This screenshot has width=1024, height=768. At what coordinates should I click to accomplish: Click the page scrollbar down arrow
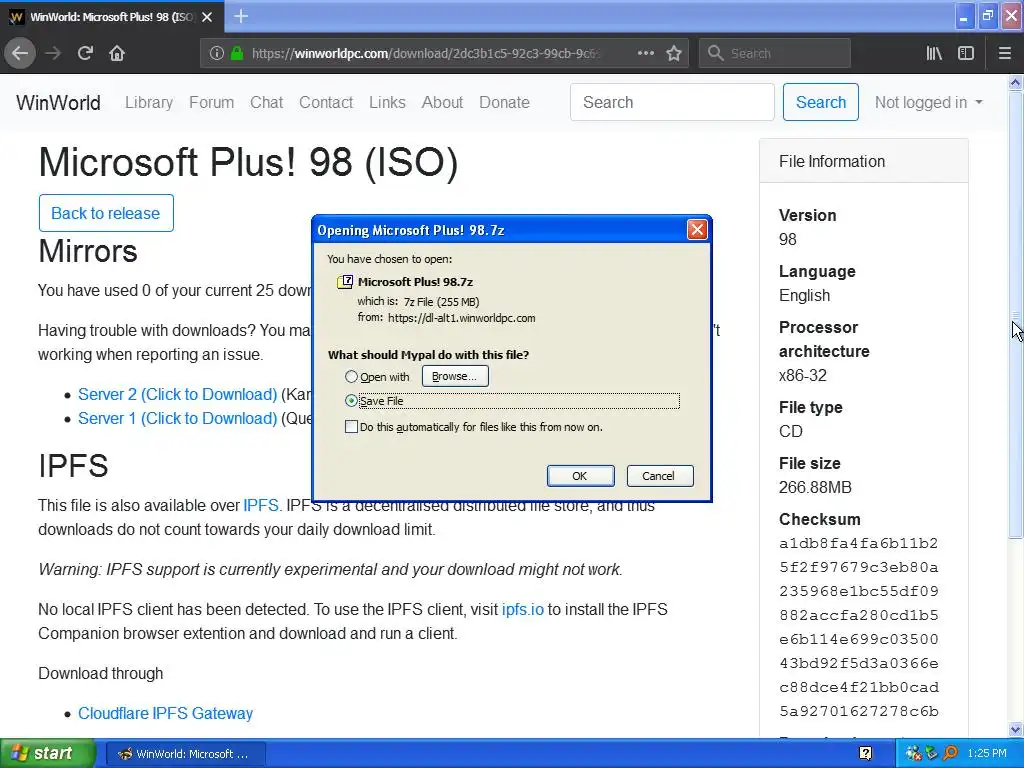pos(1015,729)
